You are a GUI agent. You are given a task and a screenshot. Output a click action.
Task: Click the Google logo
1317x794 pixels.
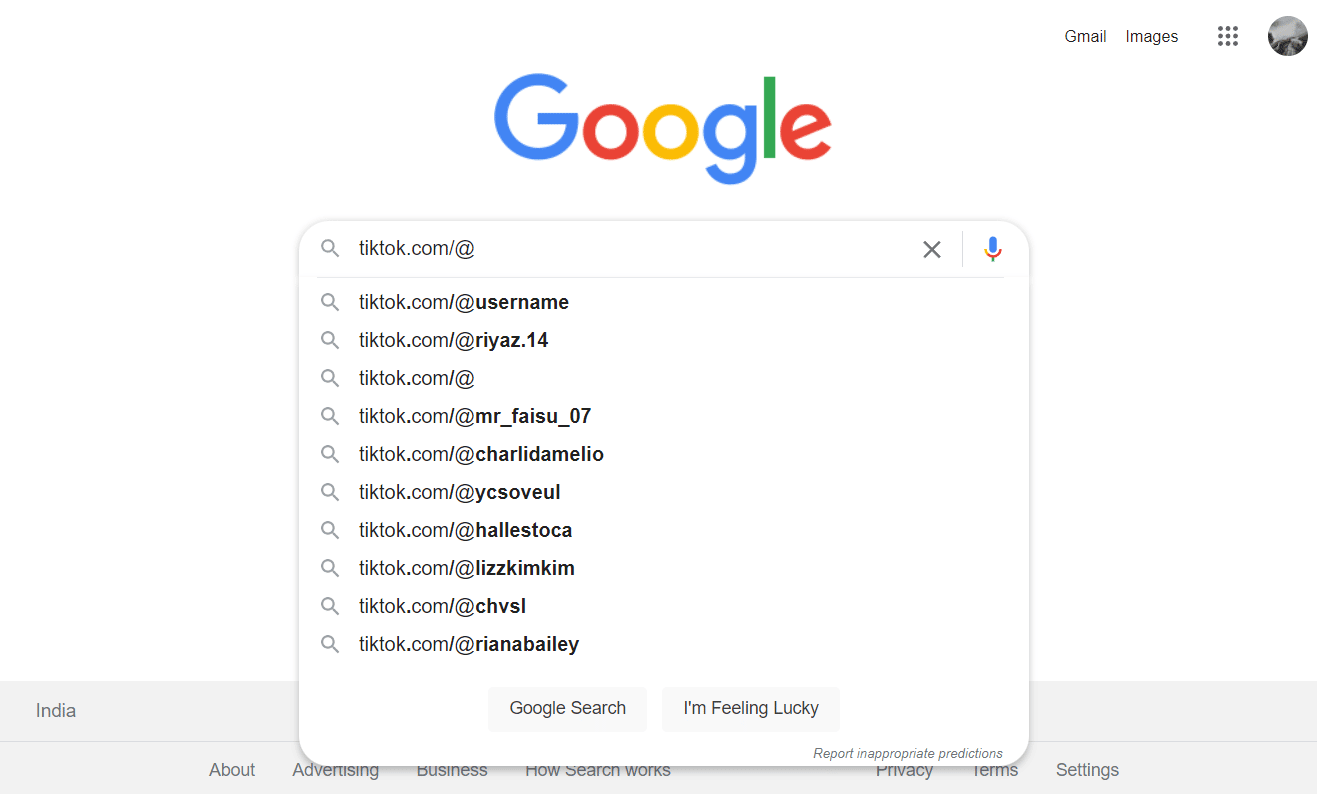coord(663,128)
